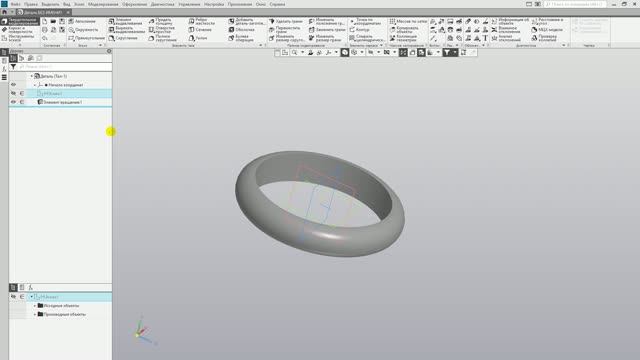Select the Сечение tool
The height and width of the screenshot is (360, 640).
(200, 30)
